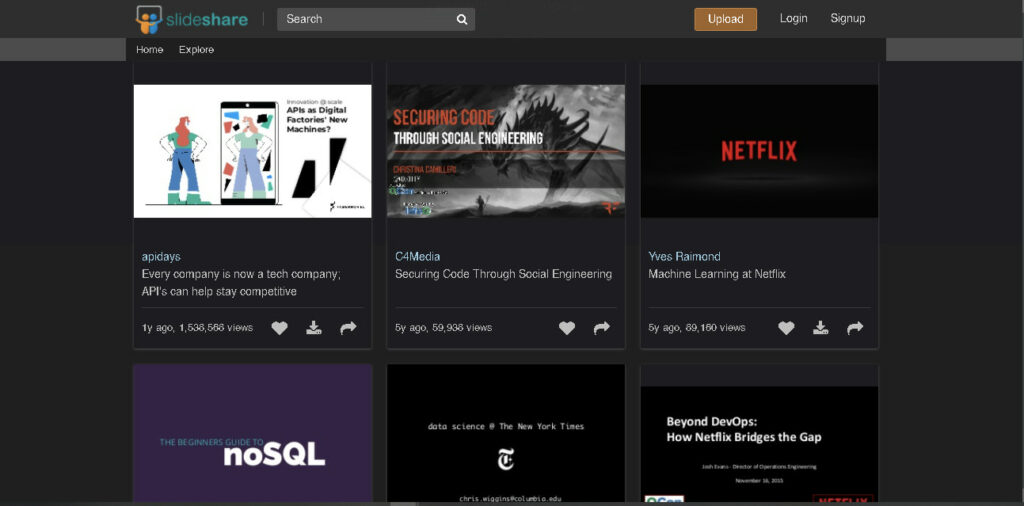Open the apidays author profile

tap(161, 257)
